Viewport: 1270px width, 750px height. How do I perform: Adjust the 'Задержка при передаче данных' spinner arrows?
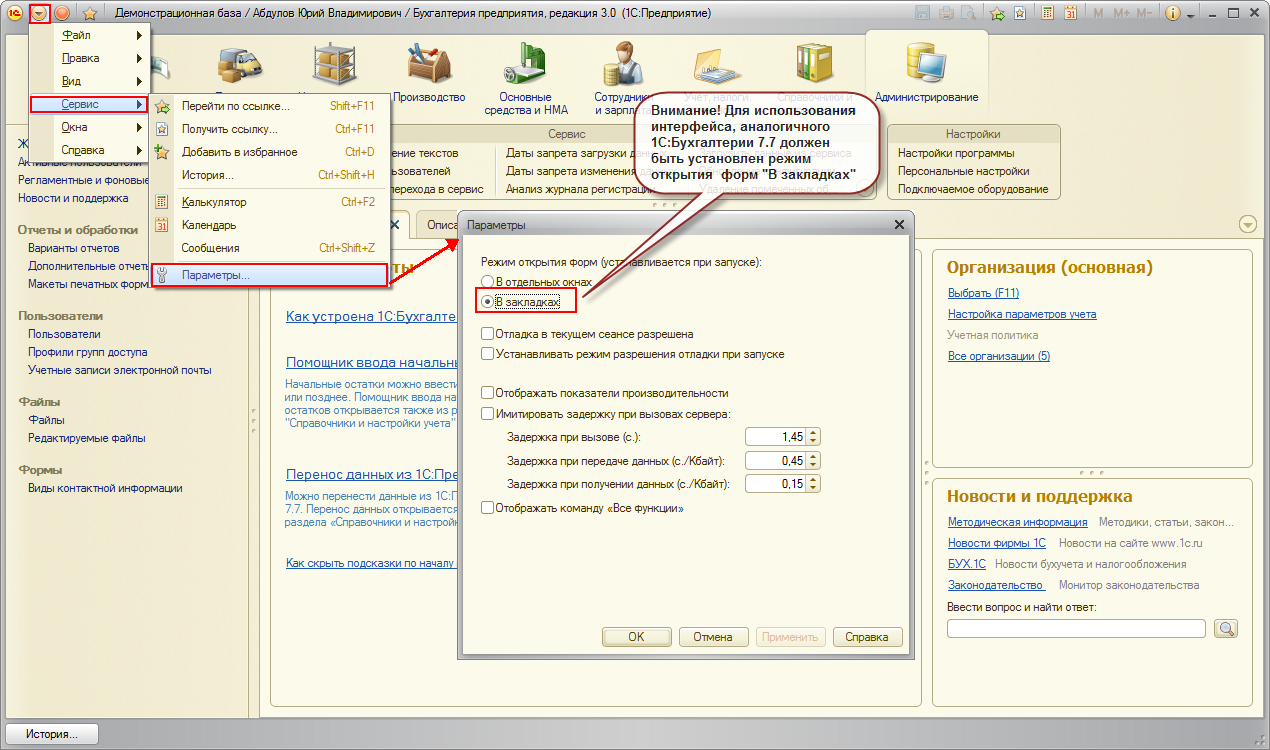point(813,460)
